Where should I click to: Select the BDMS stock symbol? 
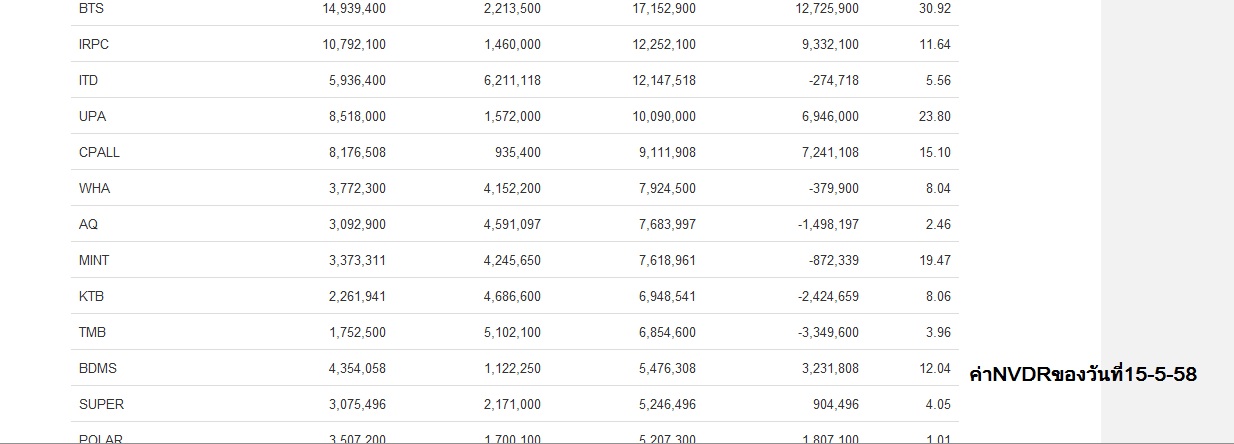97,368
